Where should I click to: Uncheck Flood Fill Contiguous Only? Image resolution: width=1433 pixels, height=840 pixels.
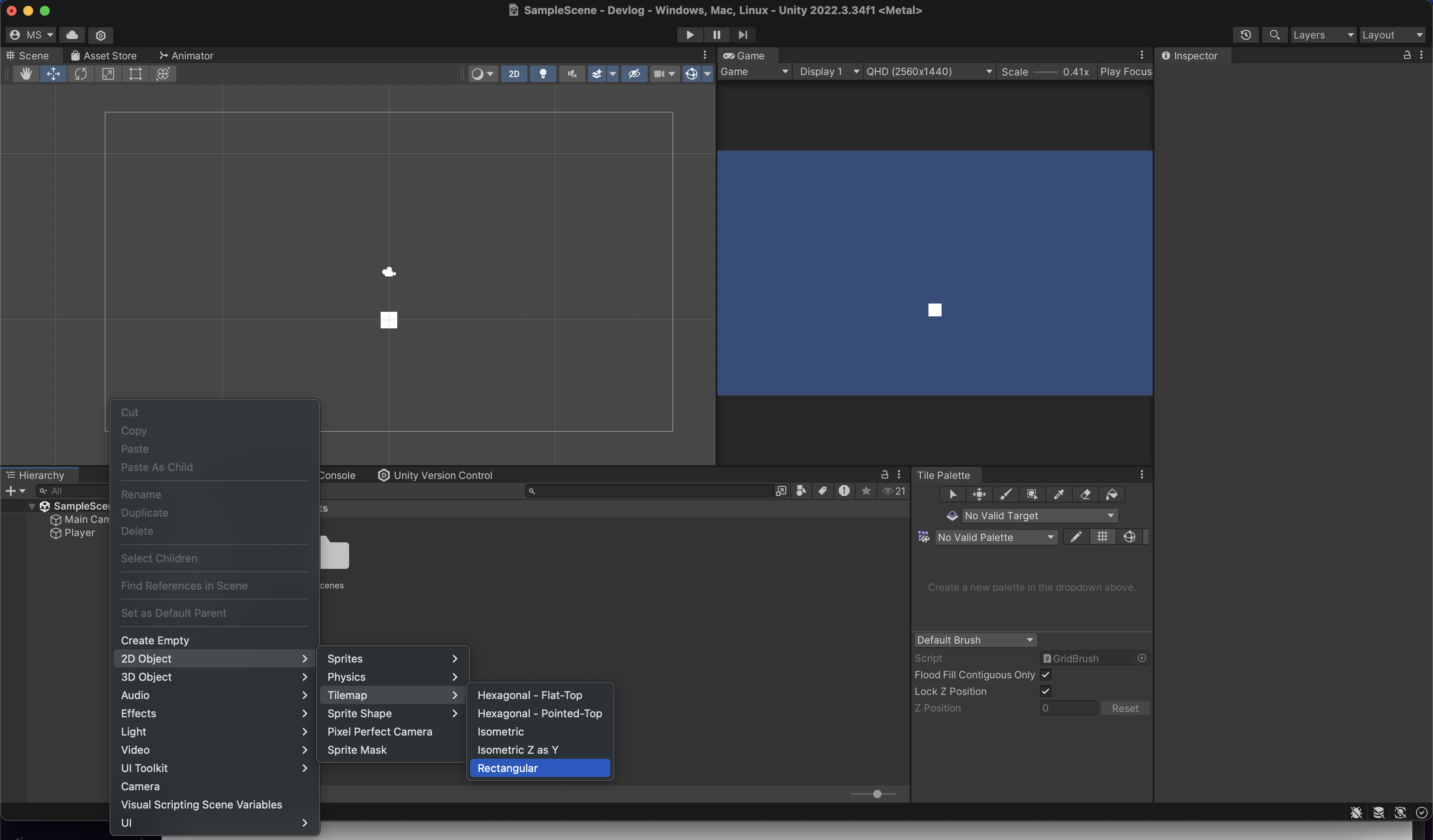1045,675
